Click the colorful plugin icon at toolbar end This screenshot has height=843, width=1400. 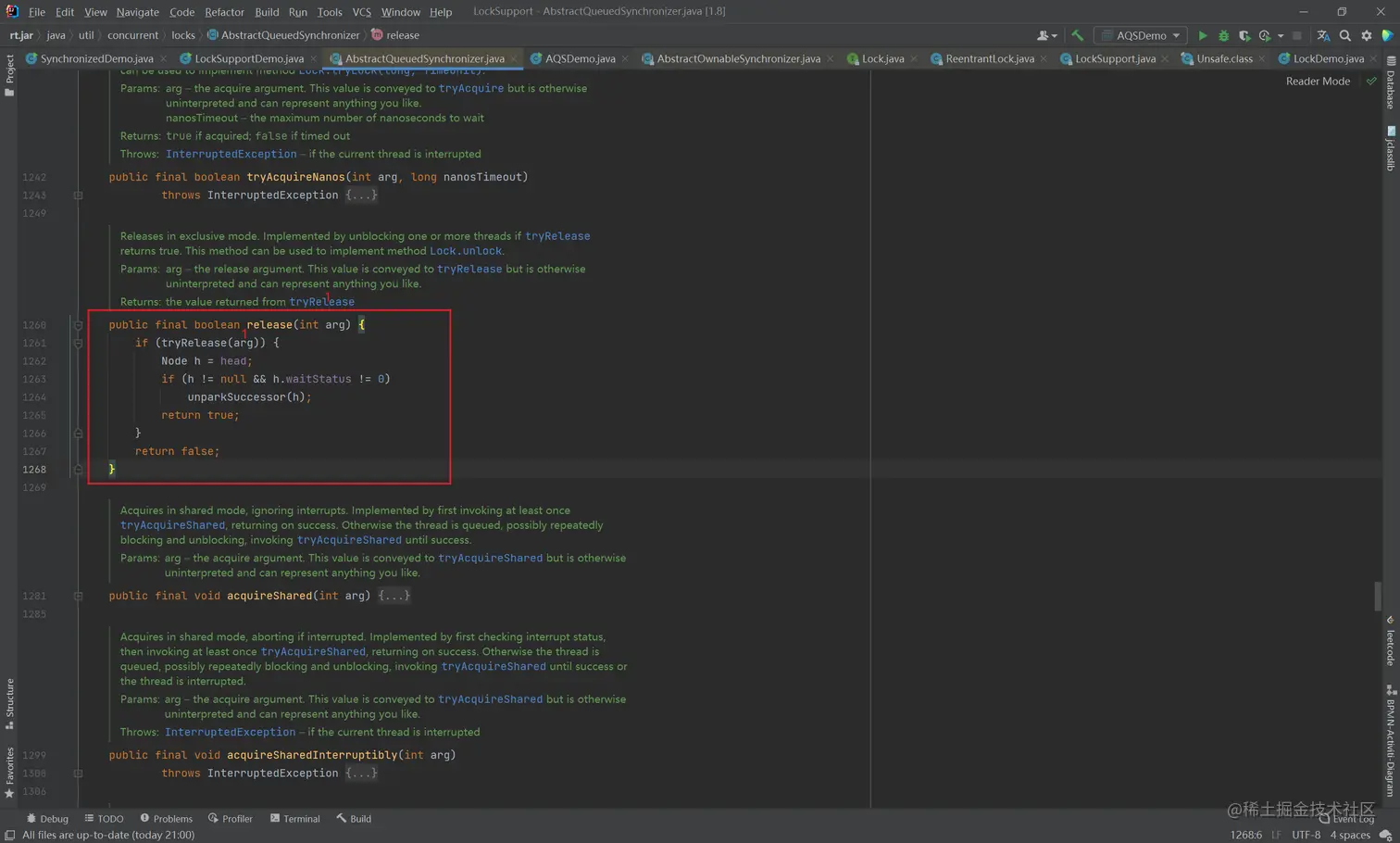point(1387,35)
